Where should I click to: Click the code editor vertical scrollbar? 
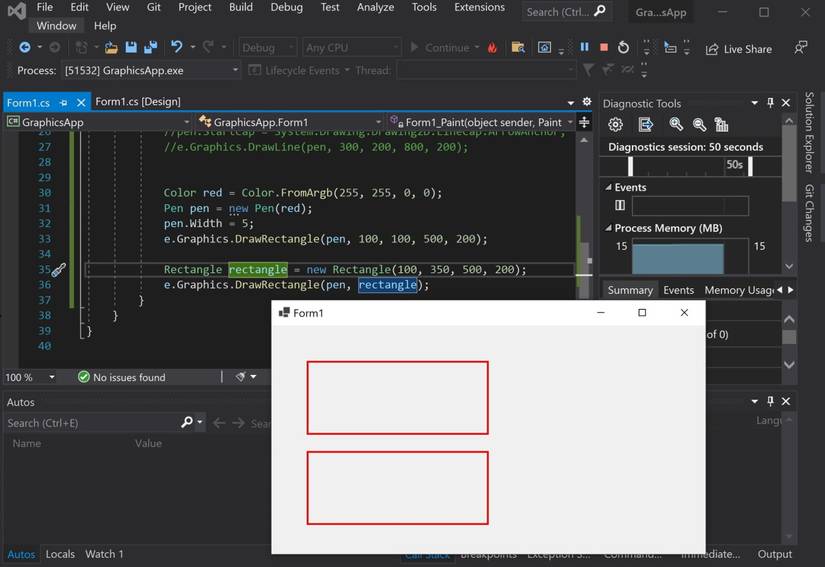pyautogui.click(x=584, y=217)
